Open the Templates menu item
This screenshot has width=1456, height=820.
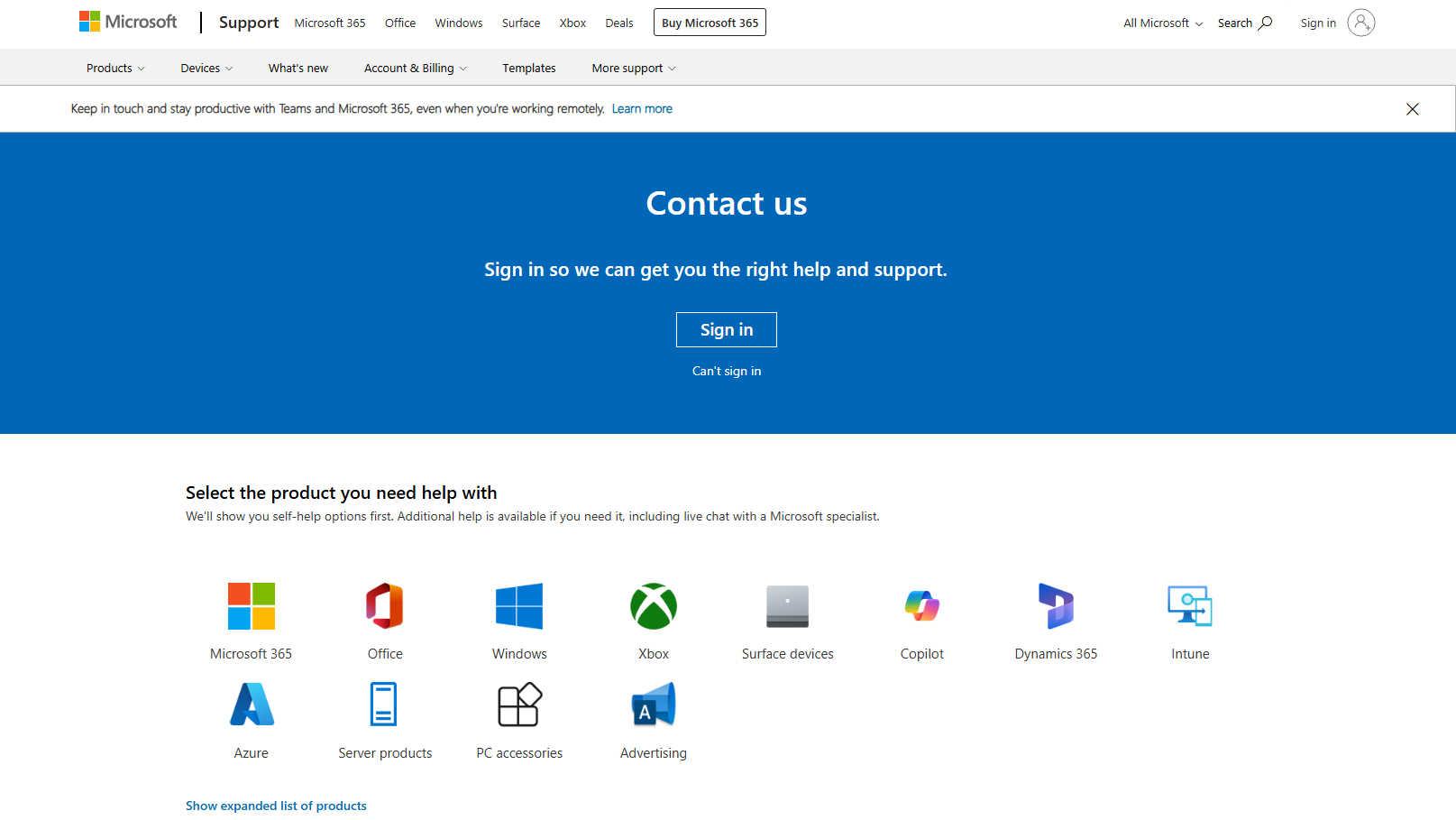[x=529, y=69]
